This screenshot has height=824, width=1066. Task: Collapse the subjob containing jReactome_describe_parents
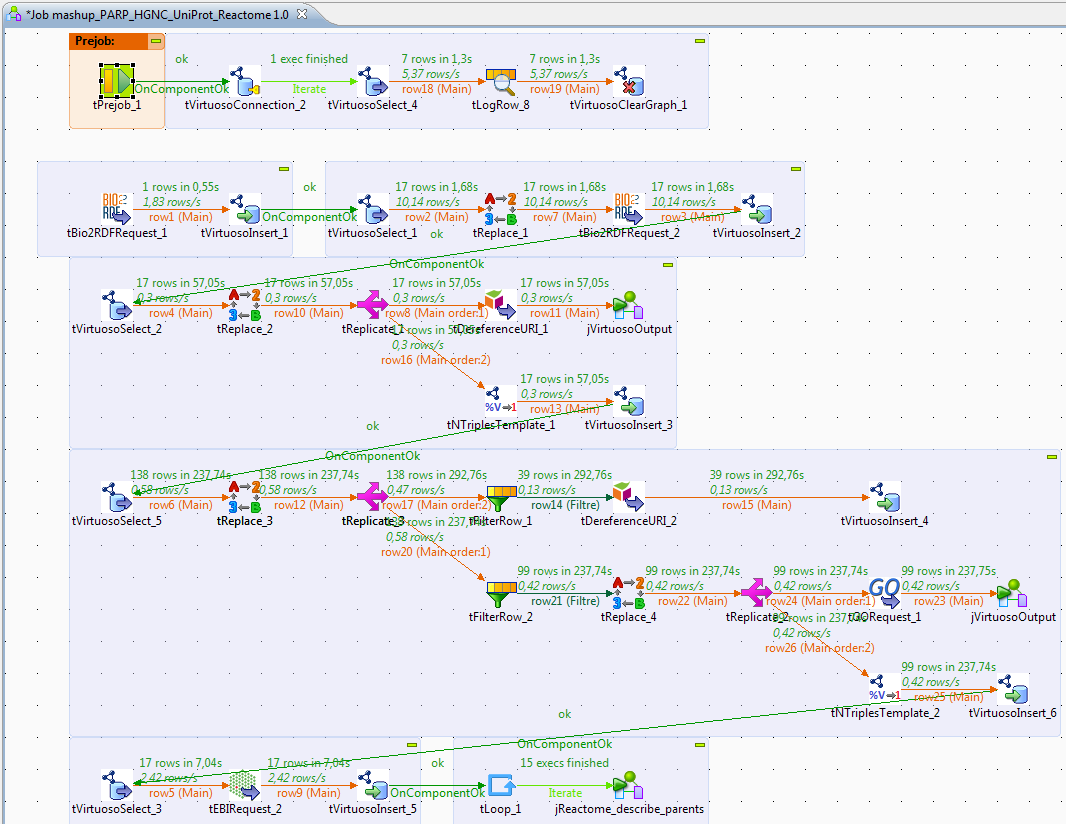(x=700, y=745)
